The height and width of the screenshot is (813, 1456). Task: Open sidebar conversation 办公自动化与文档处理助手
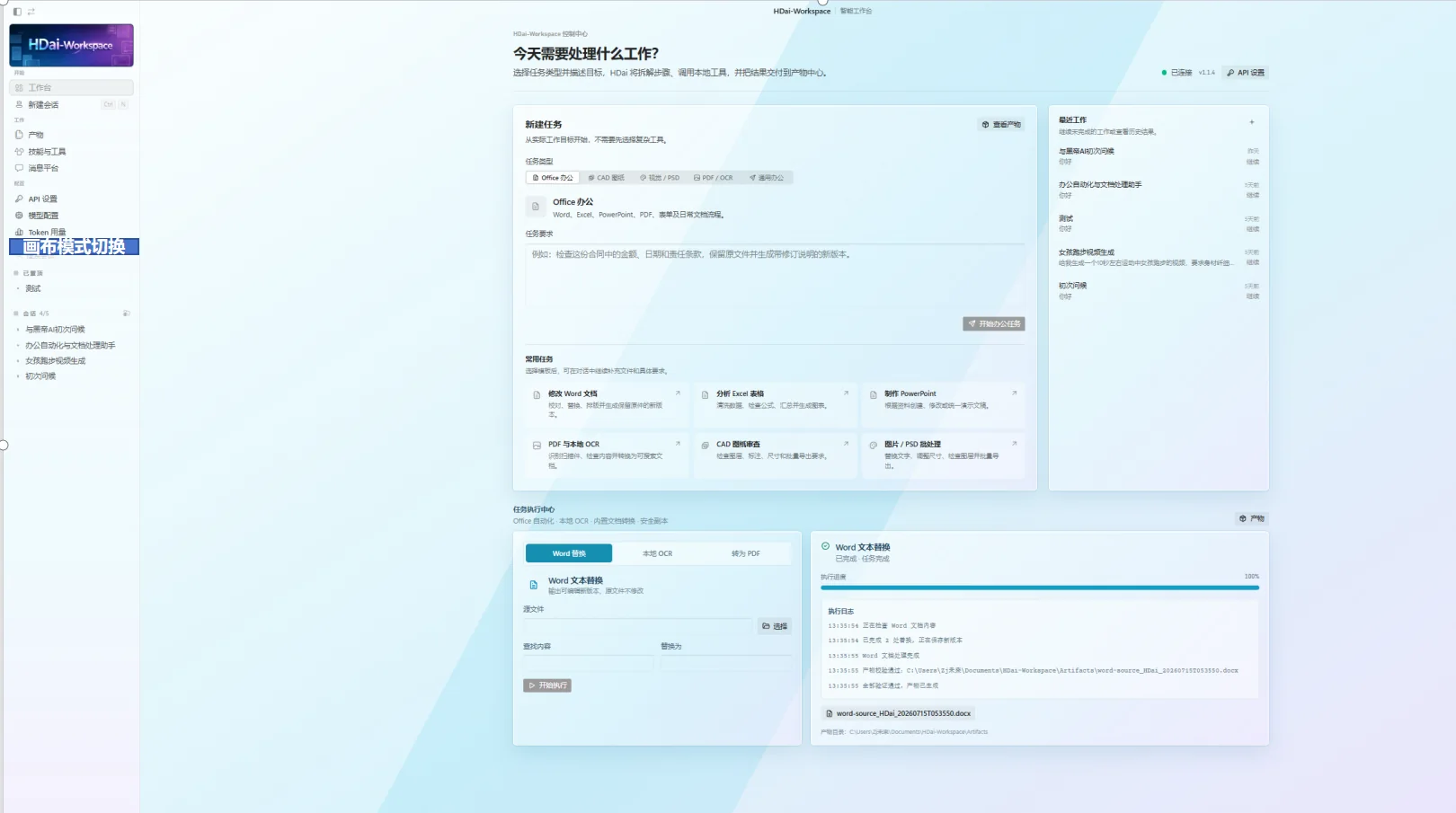pyautogui.click(x=71, y=345)
